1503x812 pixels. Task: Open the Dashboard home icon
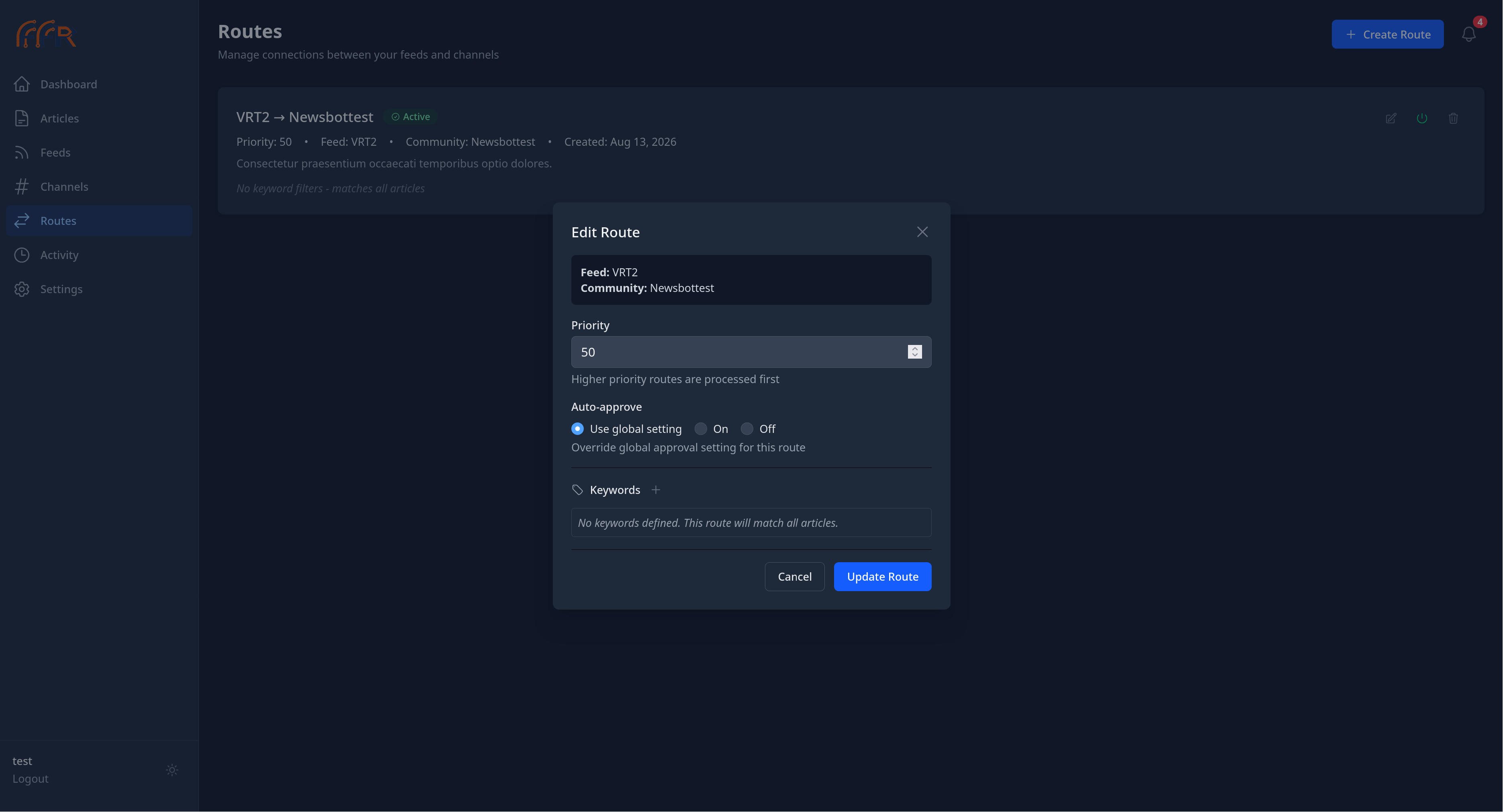point(22,84)
